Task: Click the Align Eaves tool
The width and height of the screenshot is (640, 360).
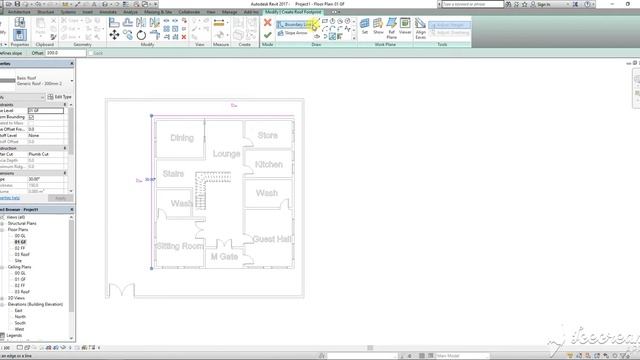Action: [x=420, y=28]
